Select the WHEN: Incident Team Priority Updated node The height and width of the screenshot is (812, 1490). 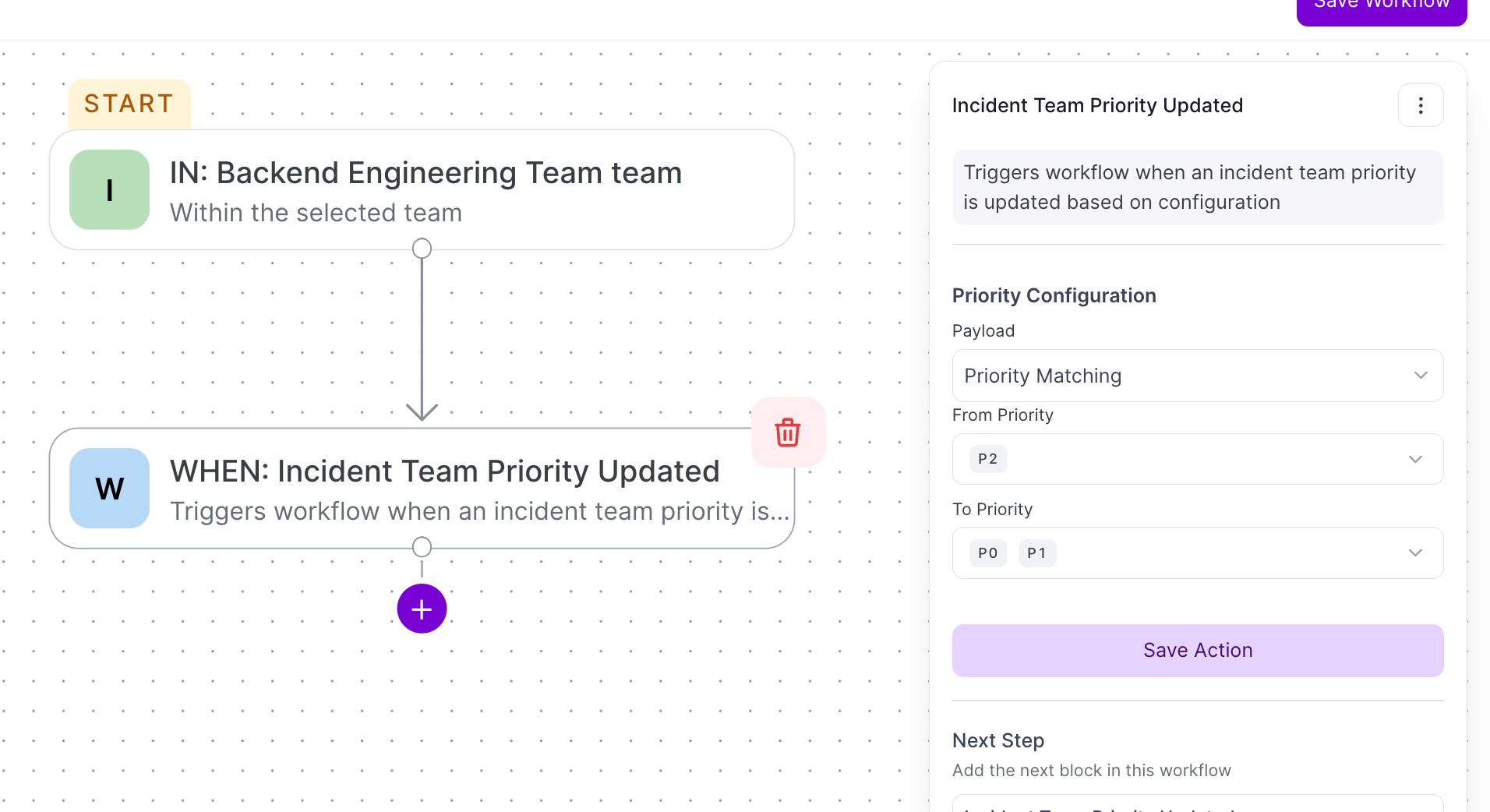click(x=422, y=488)
